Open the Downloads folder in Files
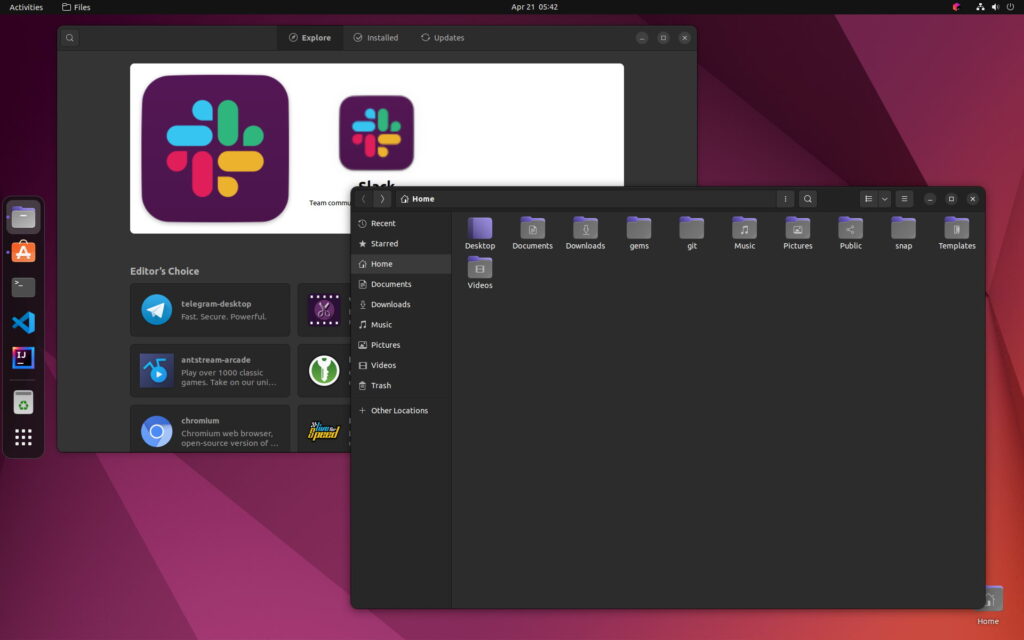The height and width of the screenshot is (640, 1024). 585,232
